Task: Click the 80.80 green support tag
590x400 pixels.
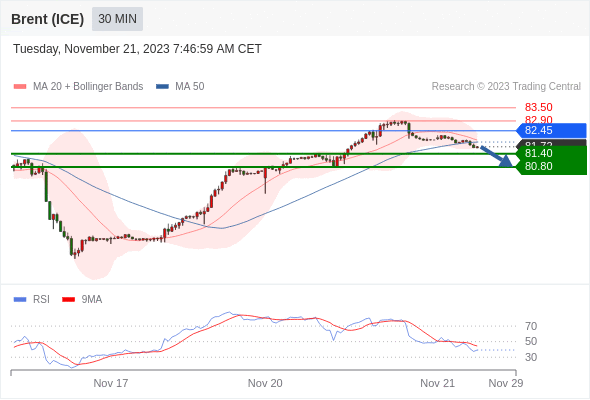Action: pyautogui.click(x=551, y=167)
